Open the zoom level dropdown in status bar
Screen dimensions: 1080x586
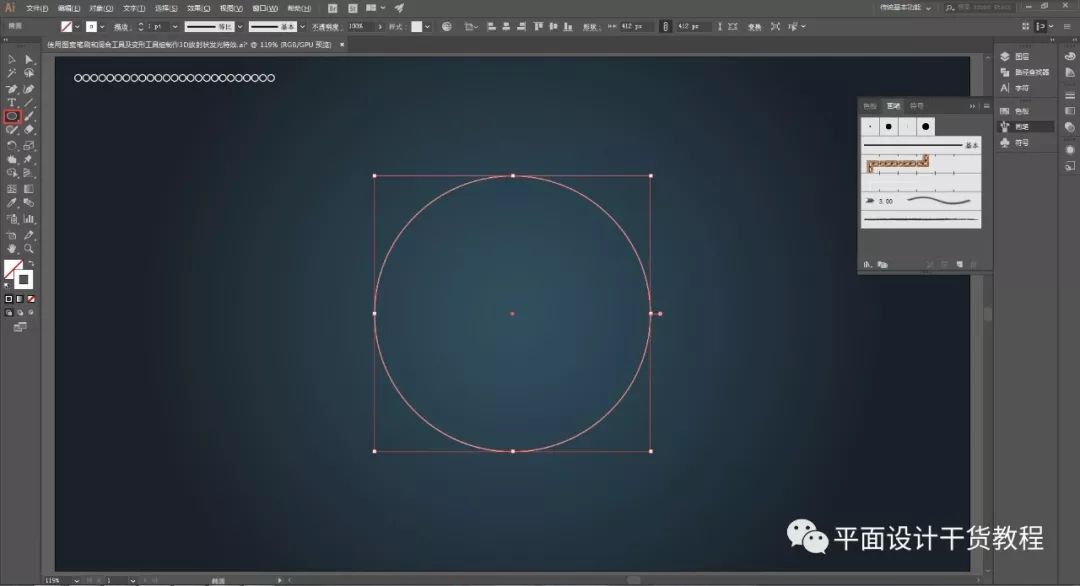point(76,580)
